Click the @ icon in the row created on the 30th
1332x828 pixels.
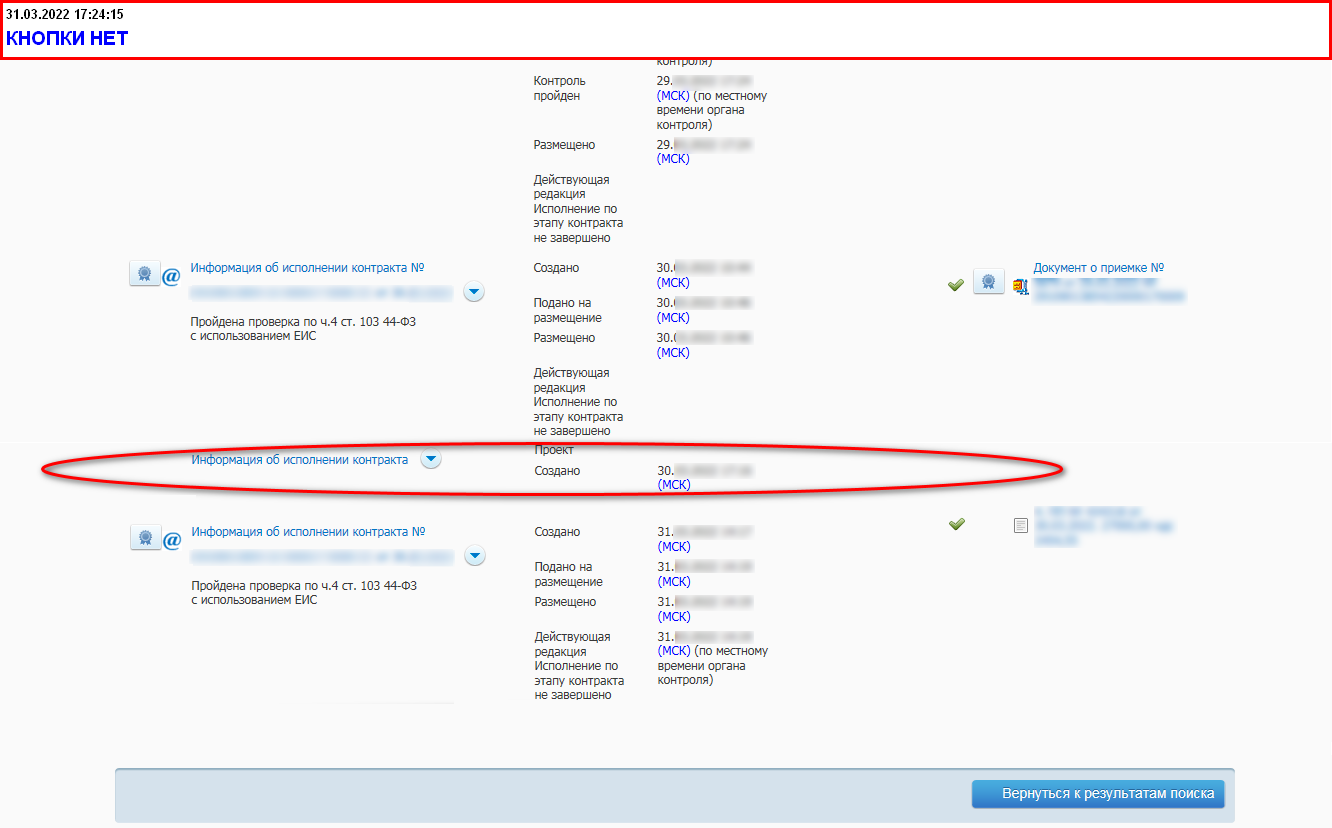[x=172, y=274]
